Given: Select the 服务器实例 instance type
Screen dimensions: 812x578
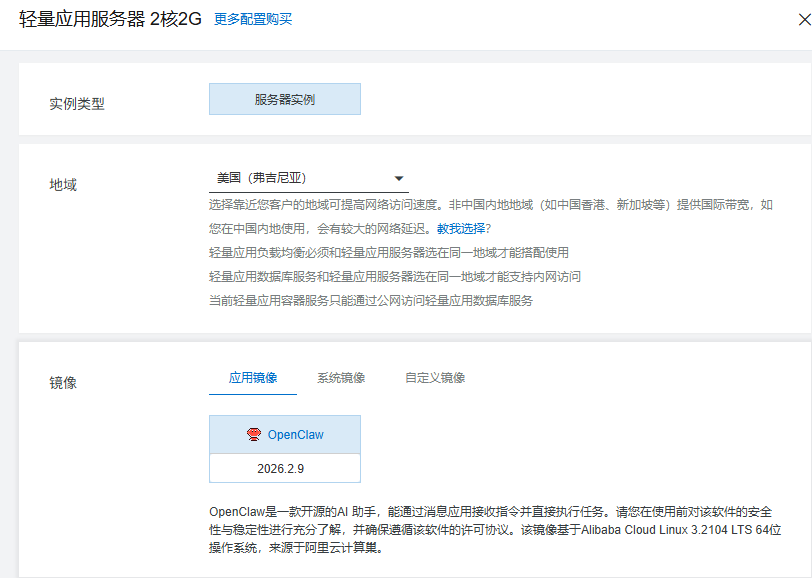Looking at the screenshot, I should pyautogui.click(x=285, y=100).
